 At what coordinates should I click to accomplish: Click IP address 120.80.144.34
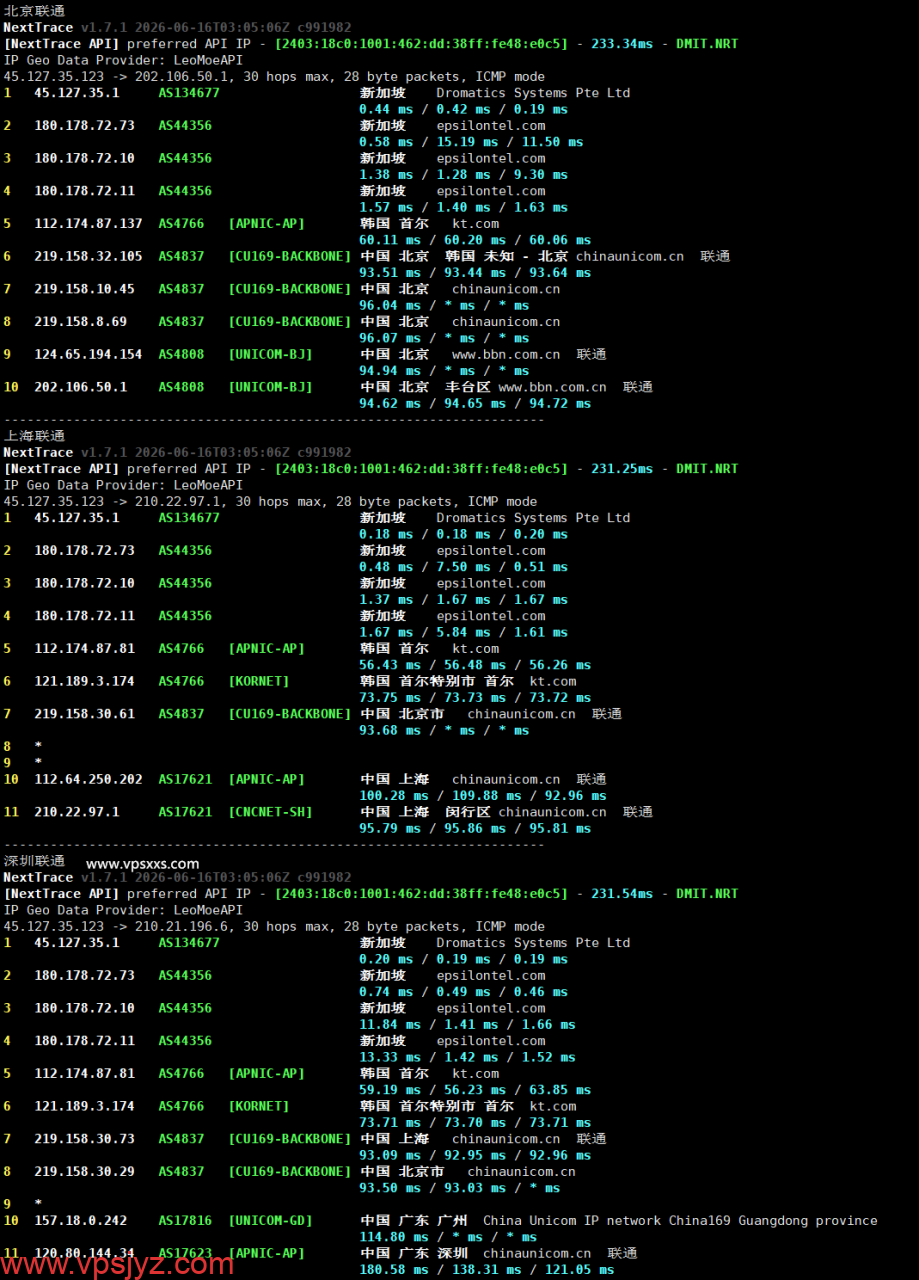[x=84, y=1253]
